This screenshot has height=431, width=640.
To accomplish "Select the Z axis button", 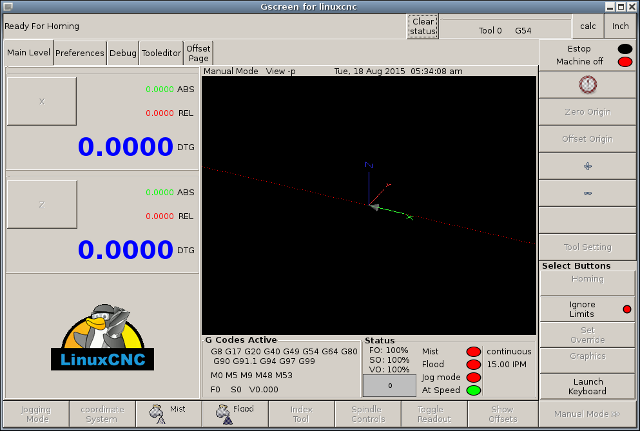I will point(42,204).
